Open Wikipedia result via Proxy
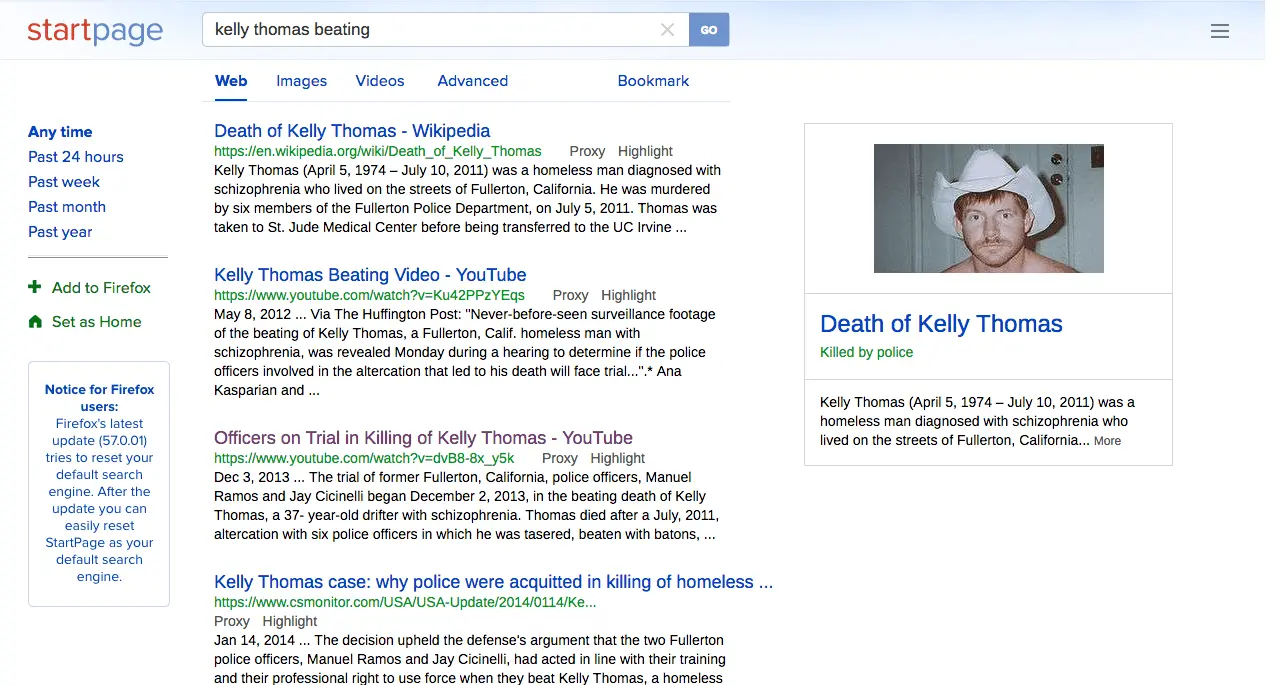The height and width of the screenshot is (685, 1280). [x=587, y=151]
